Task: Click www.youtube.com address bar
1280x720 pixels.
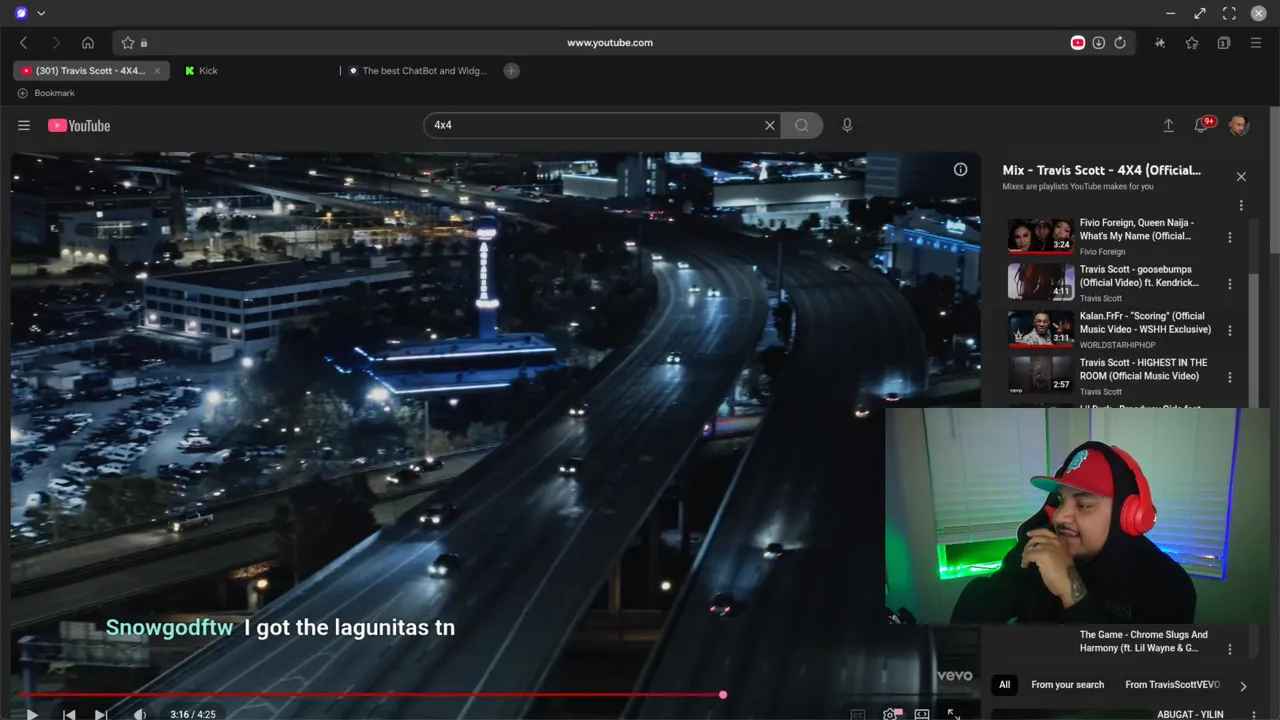Action: coord(610,43)
